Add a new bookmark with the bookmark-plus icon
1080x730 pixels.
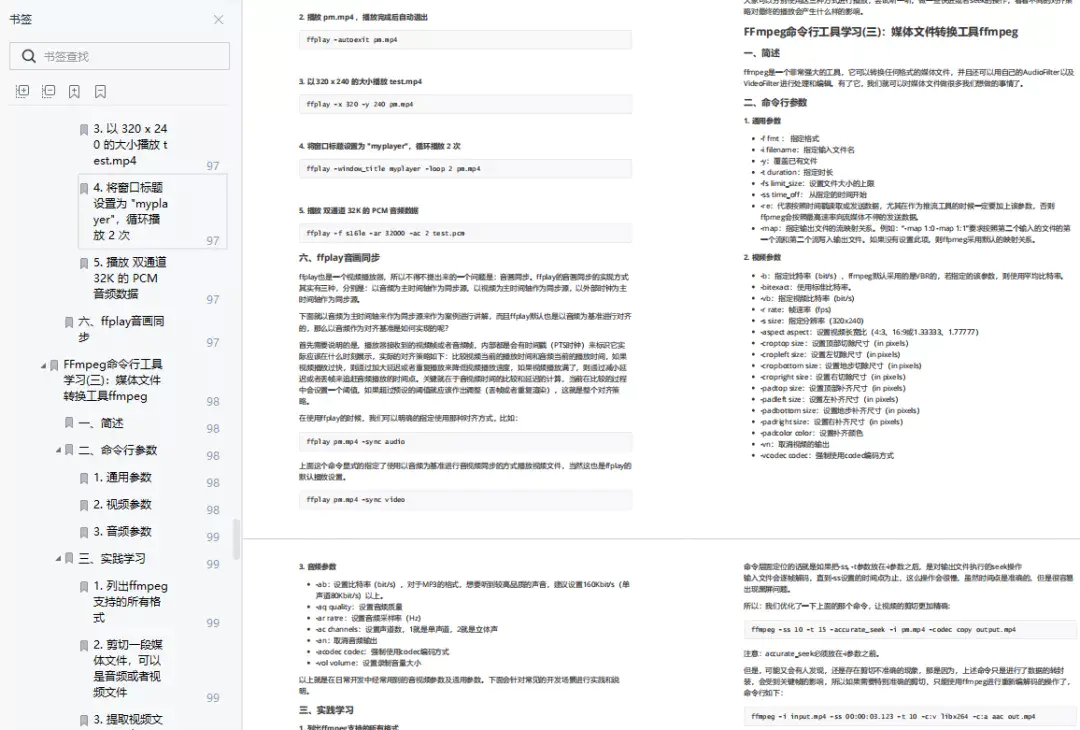74,91
